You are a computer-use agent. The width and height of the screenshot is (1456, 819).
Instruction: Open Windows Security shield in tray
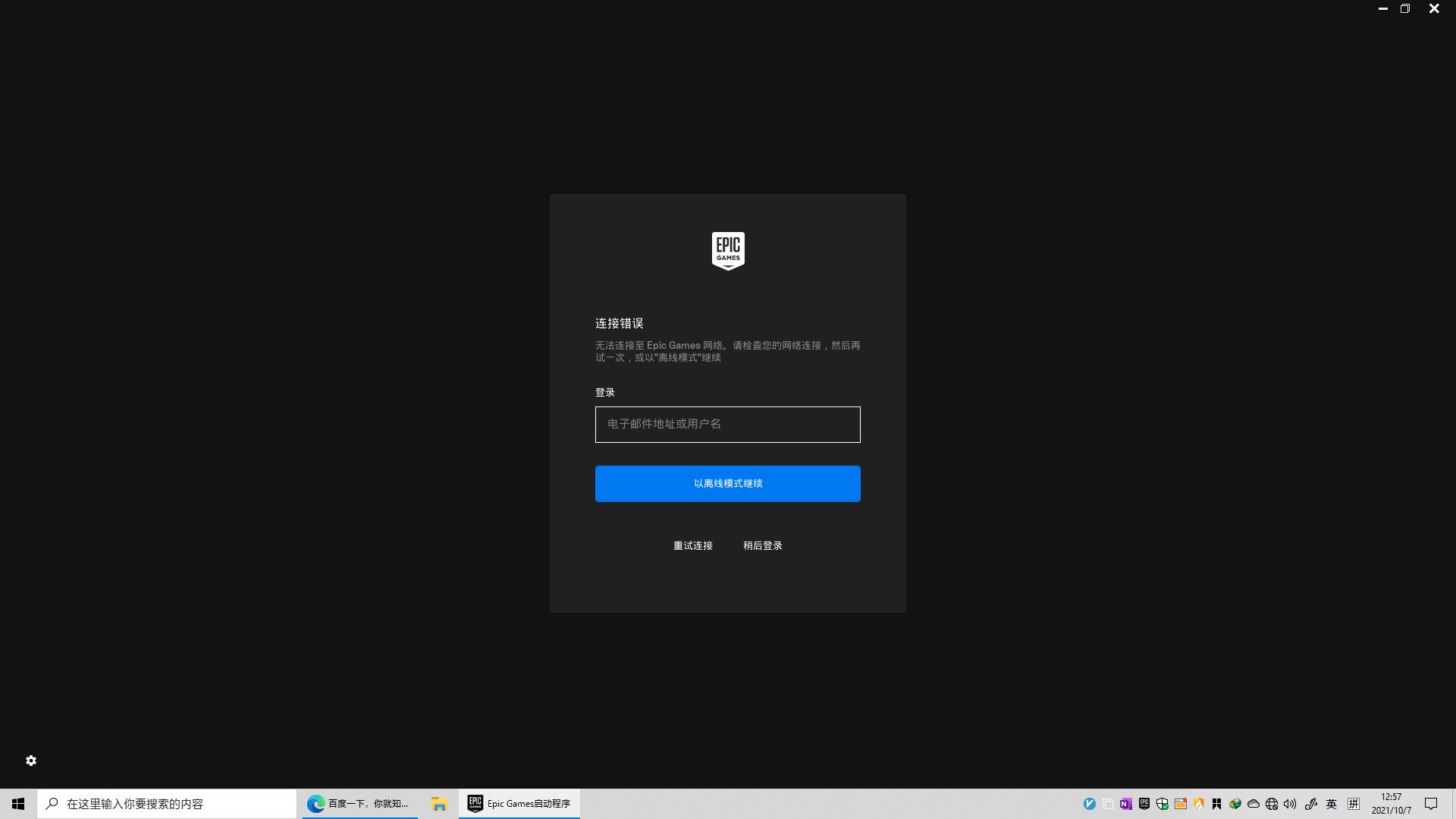point(1163,804)
